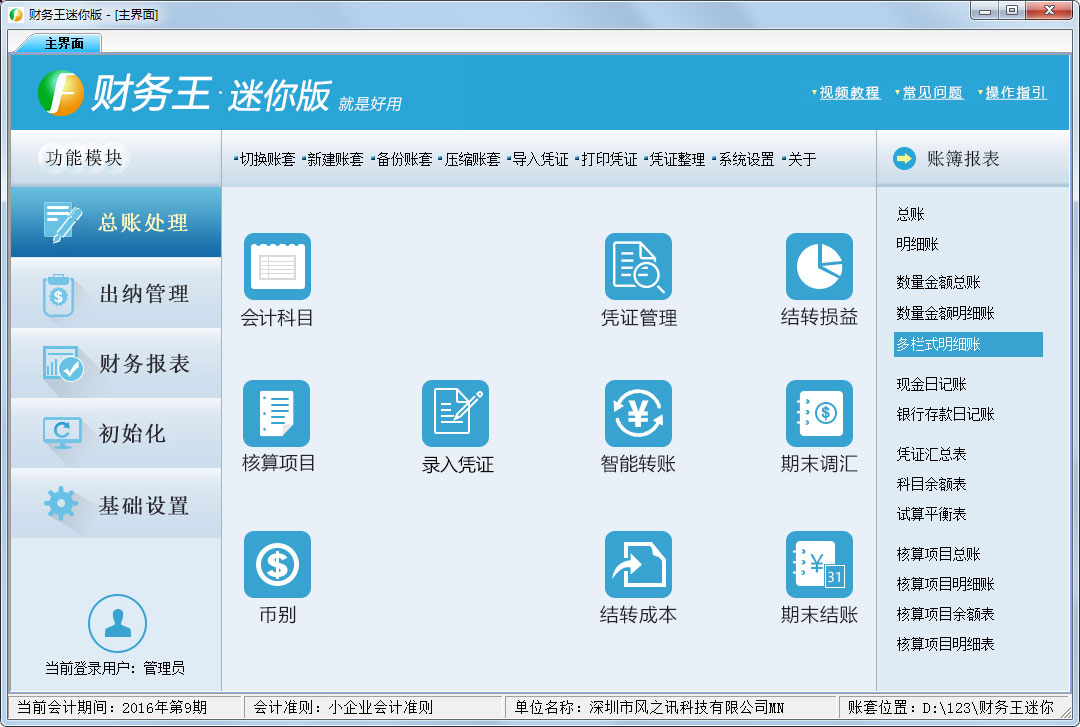This screenshot has height=727, width=1080.
Task: Open the 会计科目 (Chart of Accounts) icon
Action: click(277, 267)
